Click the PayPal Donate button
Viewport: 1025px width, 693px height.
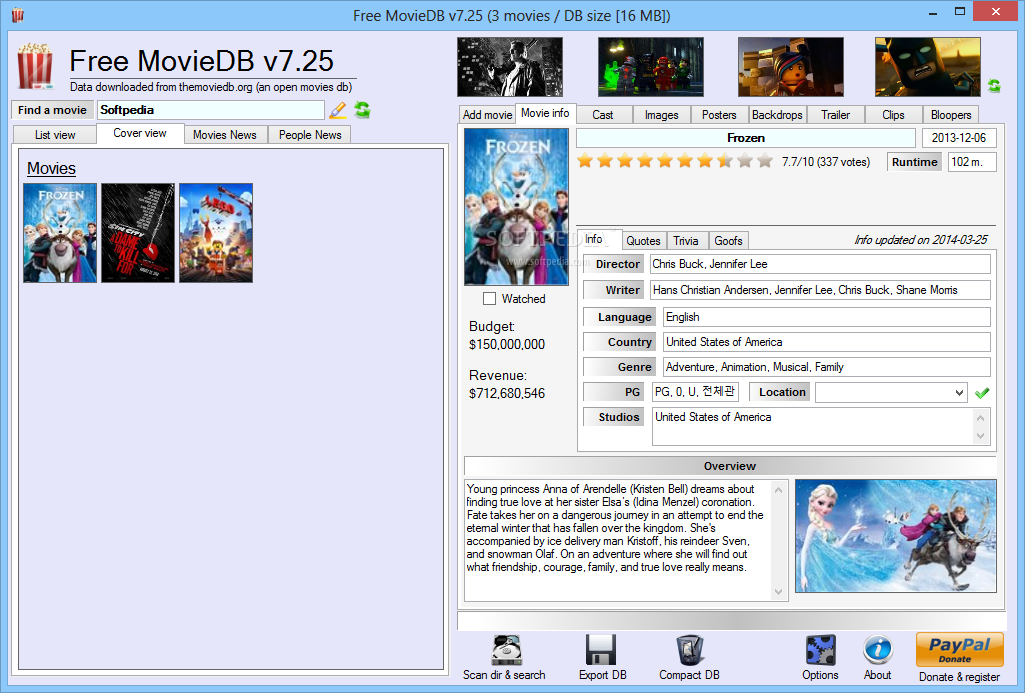pyautogui.click(x=960, y=649)
